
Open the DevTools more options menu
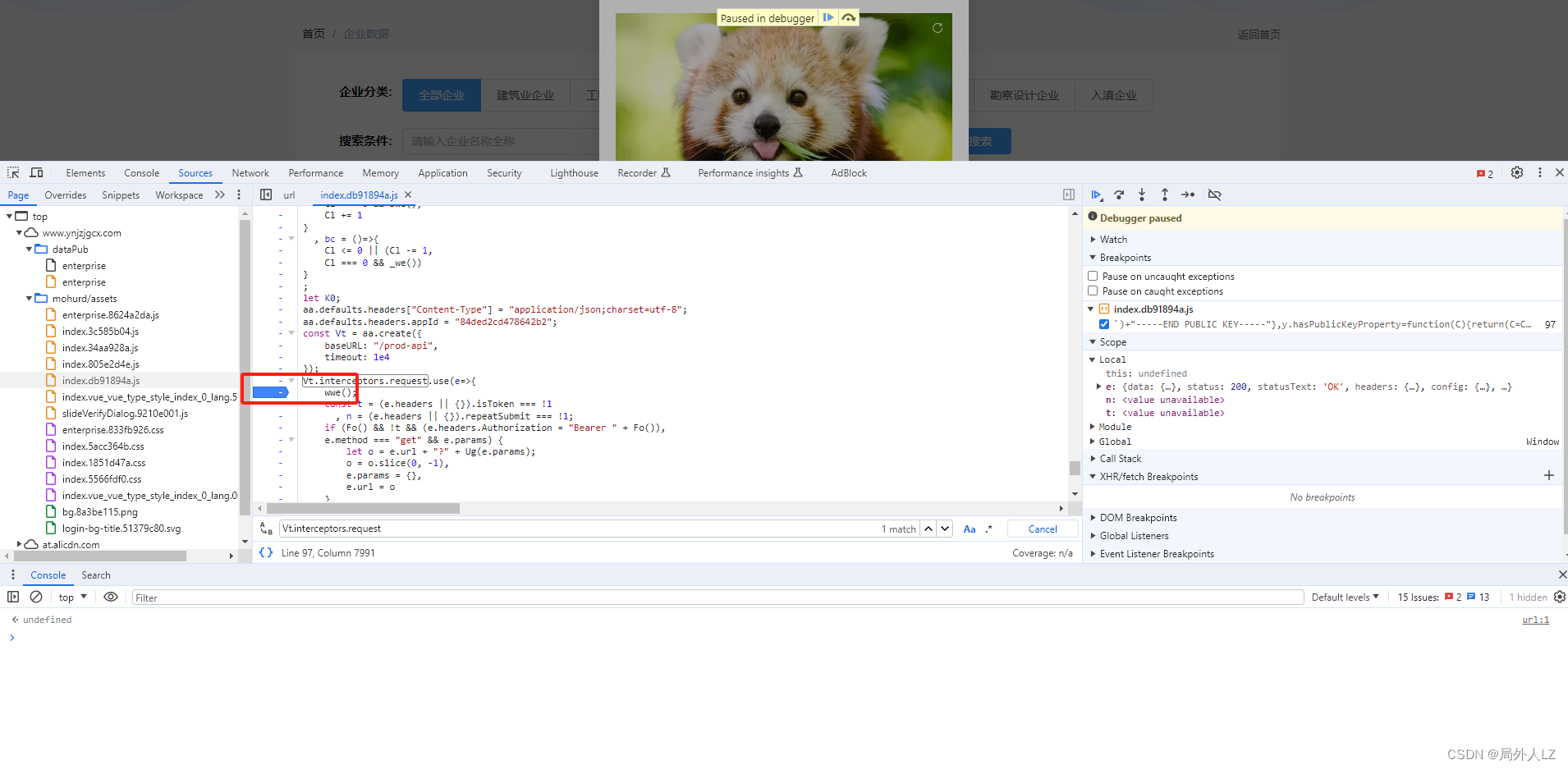(1540, 172)
